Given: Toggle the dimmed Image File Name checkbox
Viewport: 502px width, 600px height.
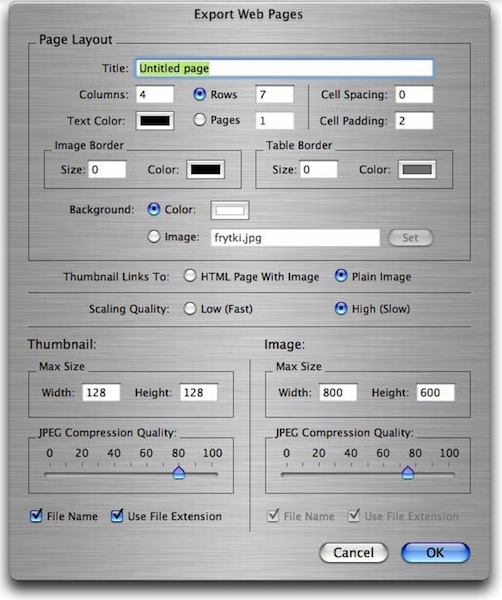Looking at the screenshot, I should (x=273, y=516).
